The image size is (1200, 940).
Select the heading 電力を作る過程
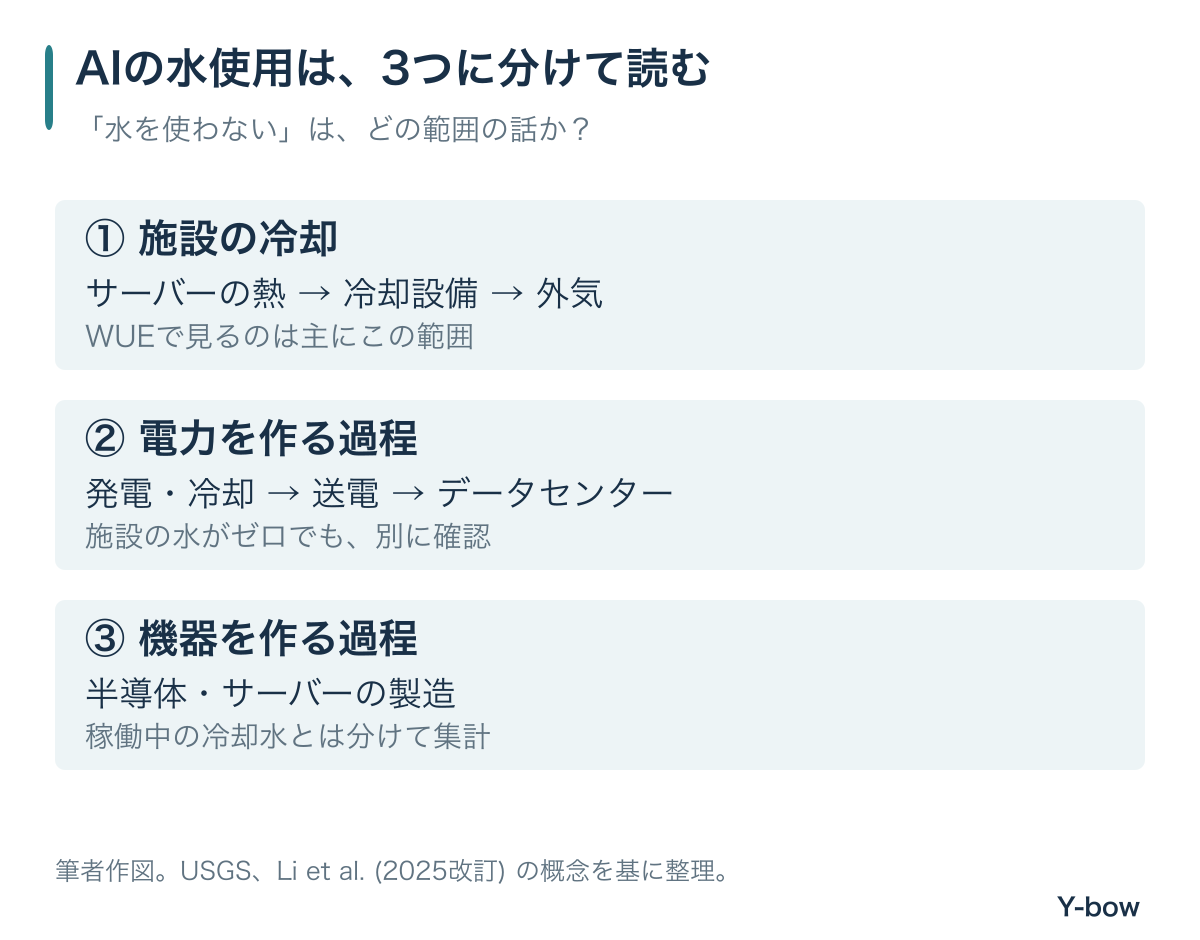coord(277,439)
